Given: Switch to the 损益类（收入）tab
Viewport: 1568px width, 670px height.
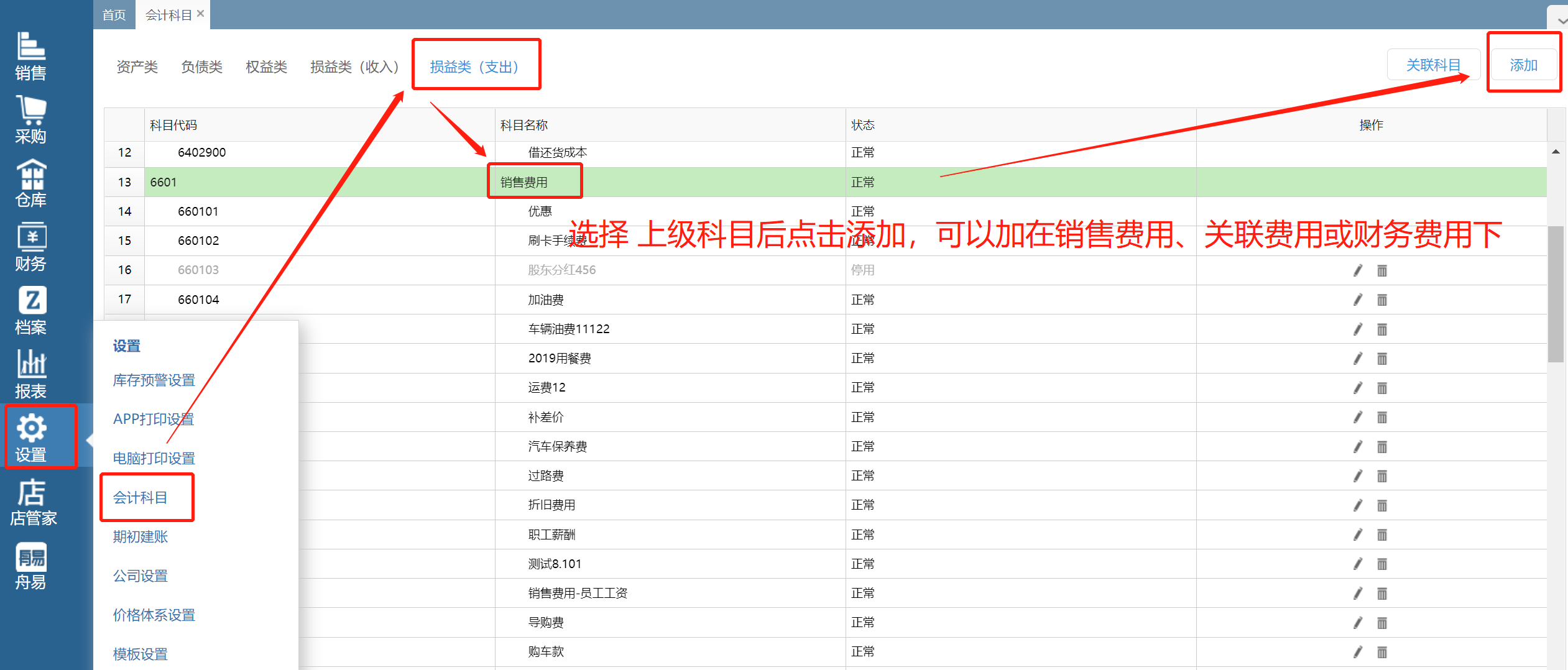Looking at the screenshot, I should [x=354, y=67].
